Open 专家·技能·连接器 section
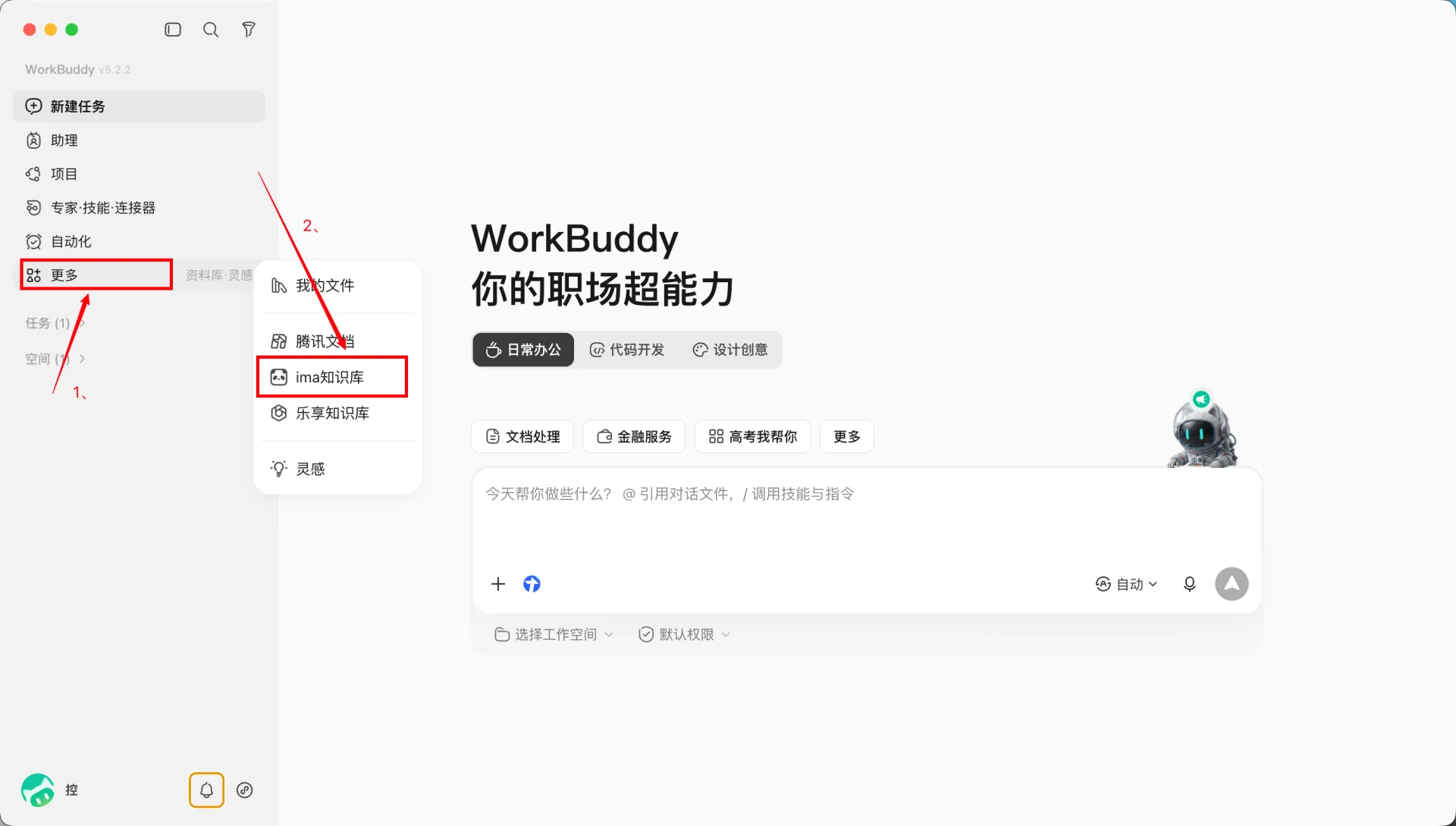The width and height of the screenshot is (1456, 826). 139,208
